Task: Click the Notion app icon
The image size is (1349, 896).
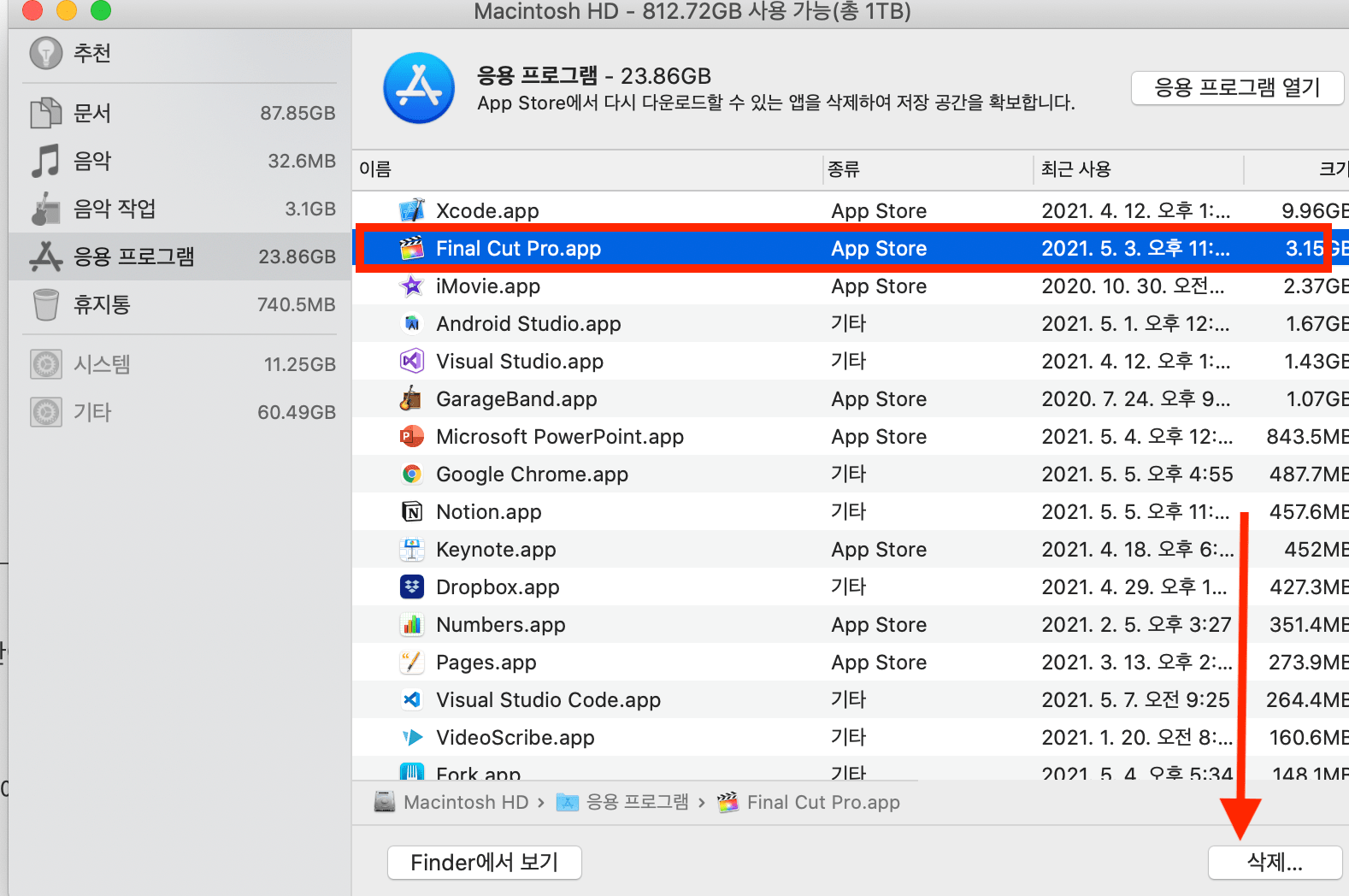Action: pyautogui.click(x=412, y=511)
